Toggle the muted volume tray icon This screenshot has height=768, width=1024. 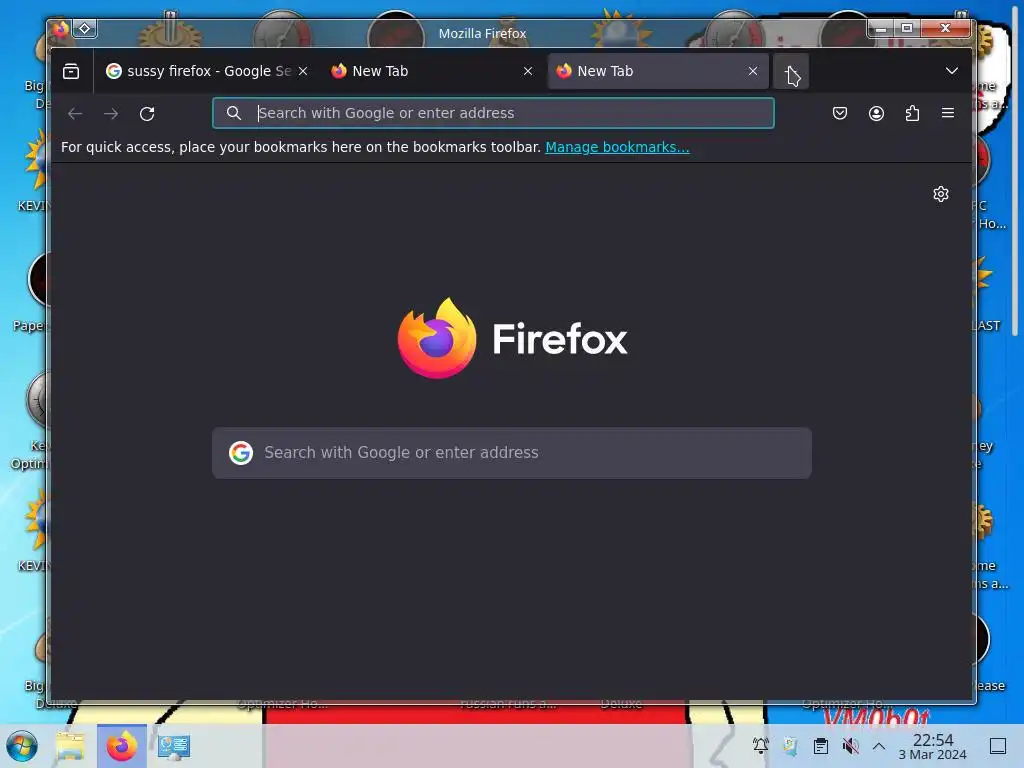point(850,746)
